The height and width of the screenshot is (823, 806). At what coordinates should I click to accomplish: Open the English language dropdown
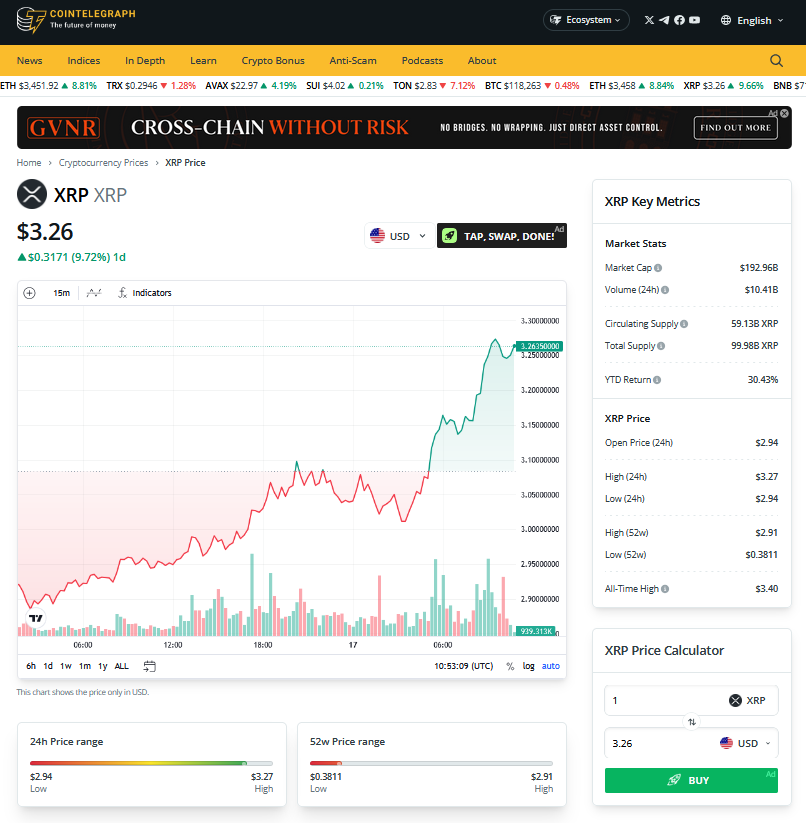pyautogui.click(x=752, y=20)
